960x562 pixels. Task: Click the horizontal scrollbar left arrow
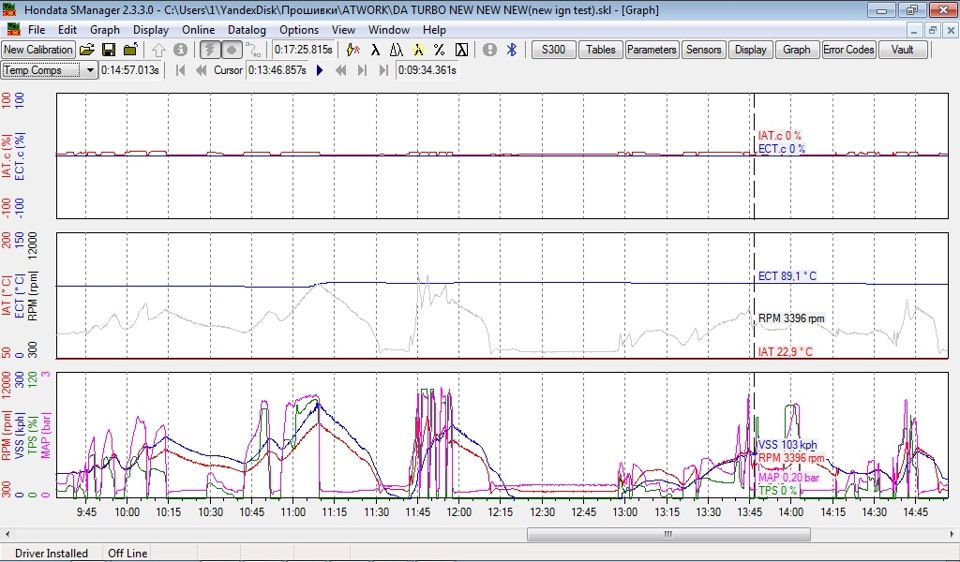(6, 534)
